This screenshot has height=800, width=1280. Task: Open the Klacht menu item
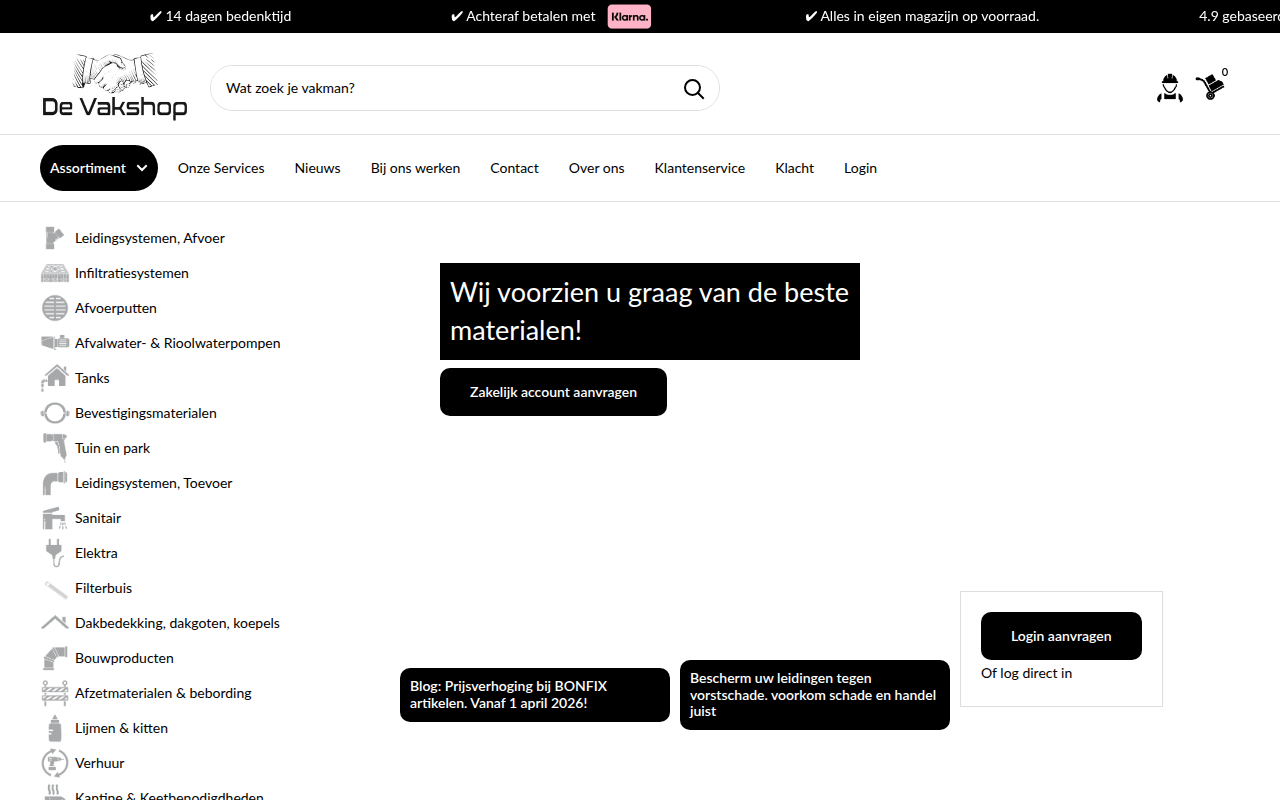pos(795,168)
